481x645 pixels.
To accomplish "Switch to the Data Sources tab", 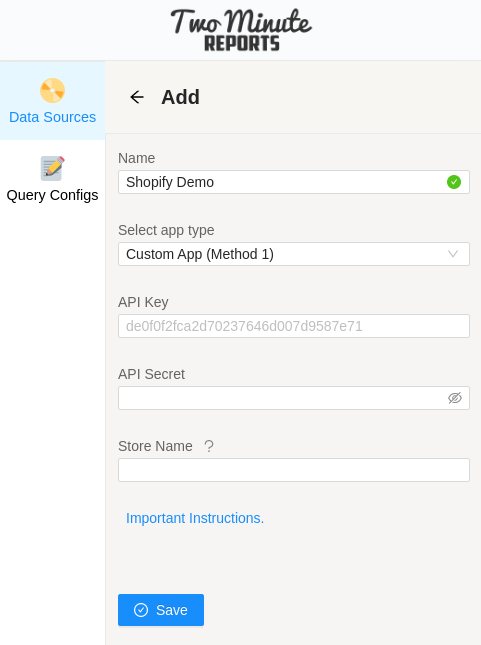I will (x=52, y=101).
